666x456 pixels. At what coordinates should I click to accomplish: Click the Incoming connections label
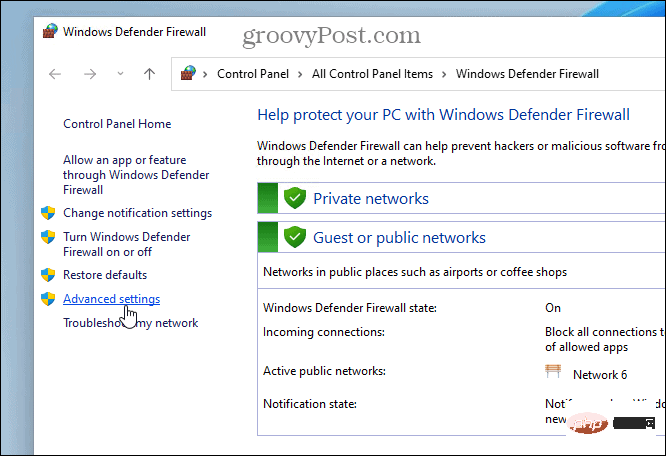324,332
